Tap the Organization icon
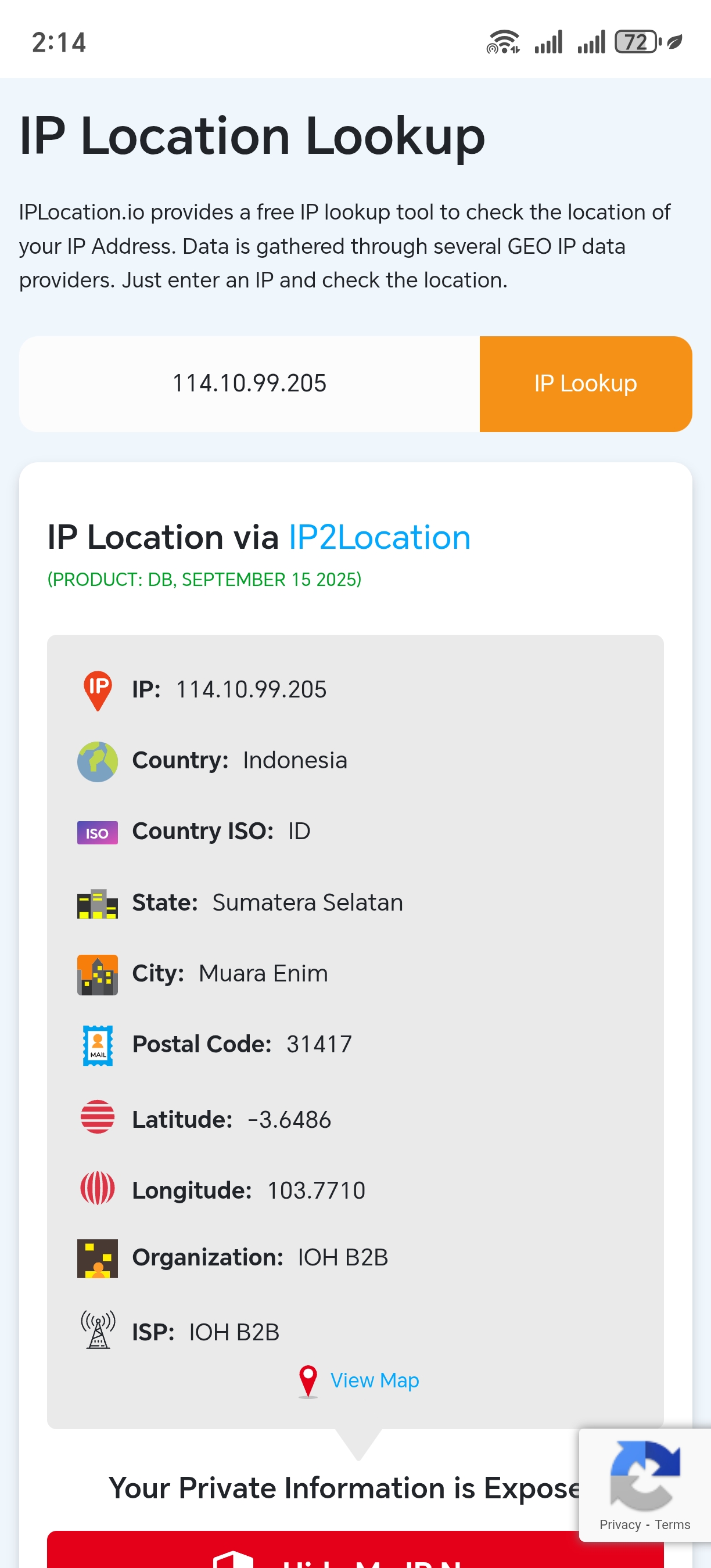 click(98, 1258)
